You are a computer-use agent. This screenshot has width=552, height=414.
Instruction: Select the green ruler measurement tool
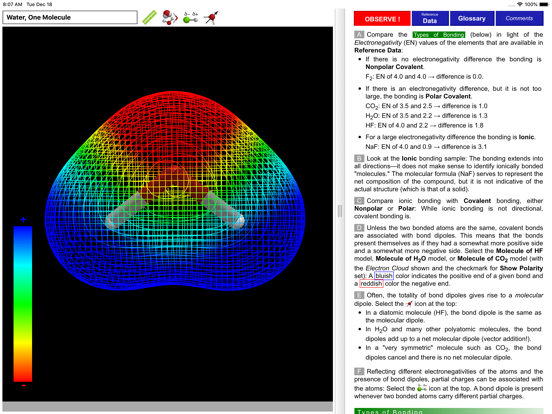(x=149, y=18)
